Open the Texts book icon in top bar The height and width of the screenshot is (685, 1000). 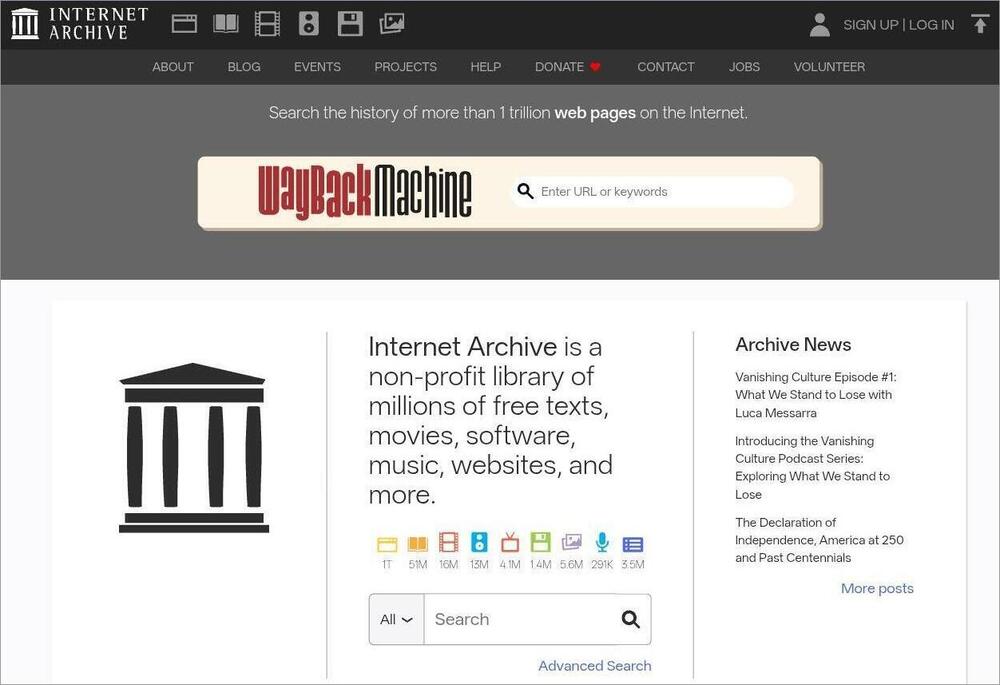pyautogui.click(x=226, y=24)
